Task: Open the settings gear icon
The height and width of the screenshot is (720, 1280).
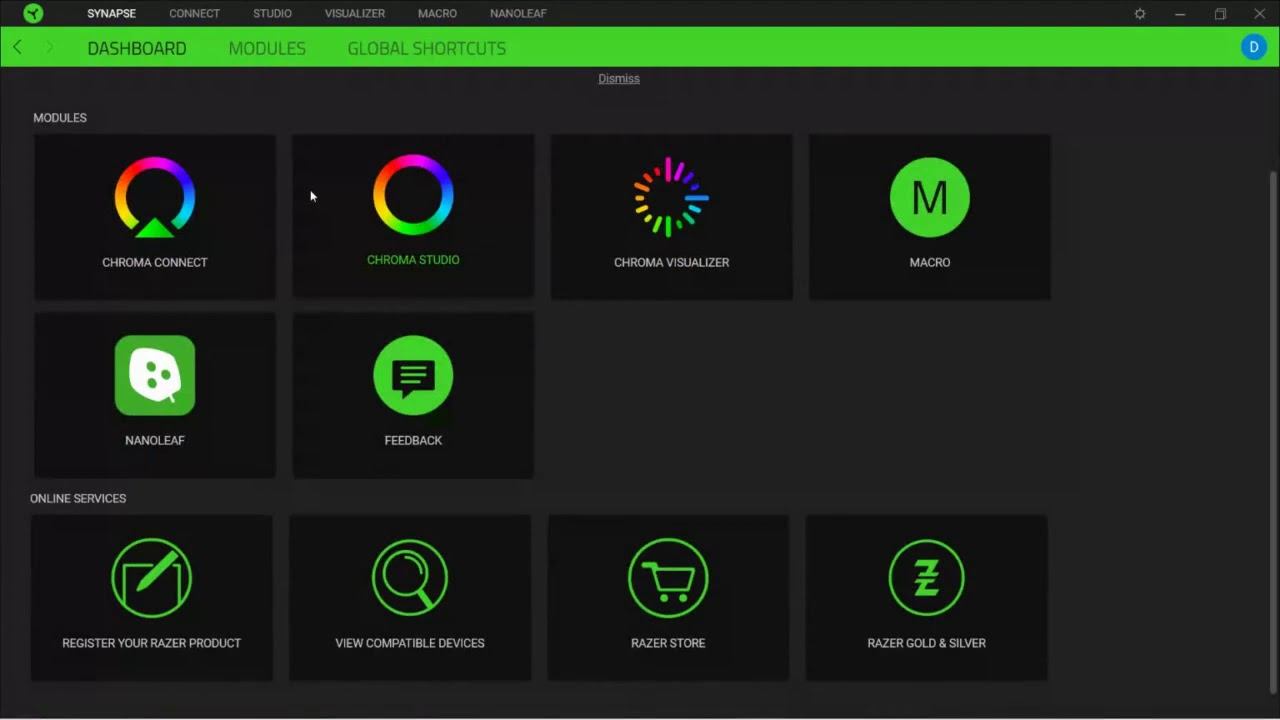Action: pos(1140,14)
